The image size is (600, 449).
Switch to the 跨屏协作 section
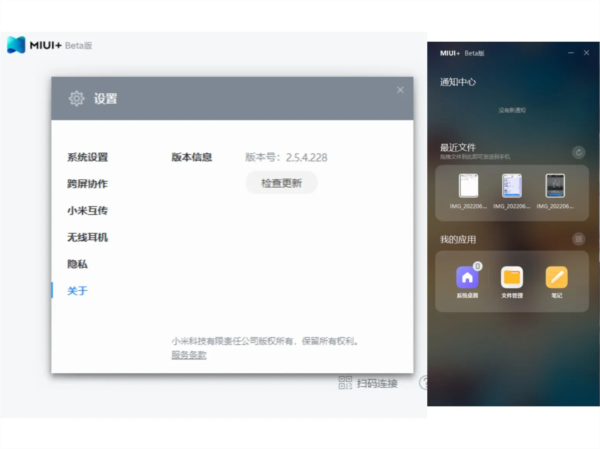(87, 184)
